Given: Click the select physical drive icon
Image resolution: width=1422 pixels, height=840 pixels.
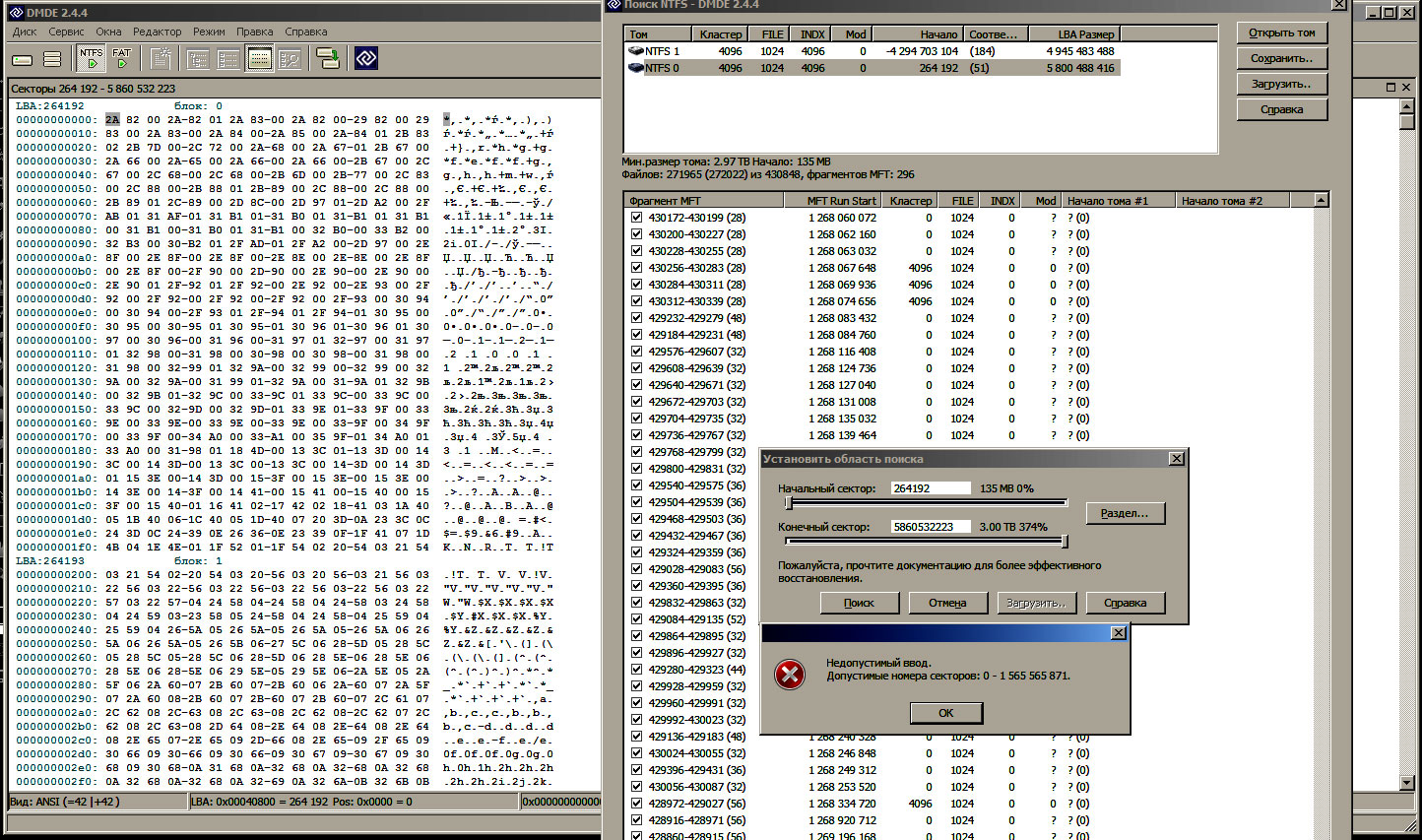Looking at the screenshot, I should point(23,60).
